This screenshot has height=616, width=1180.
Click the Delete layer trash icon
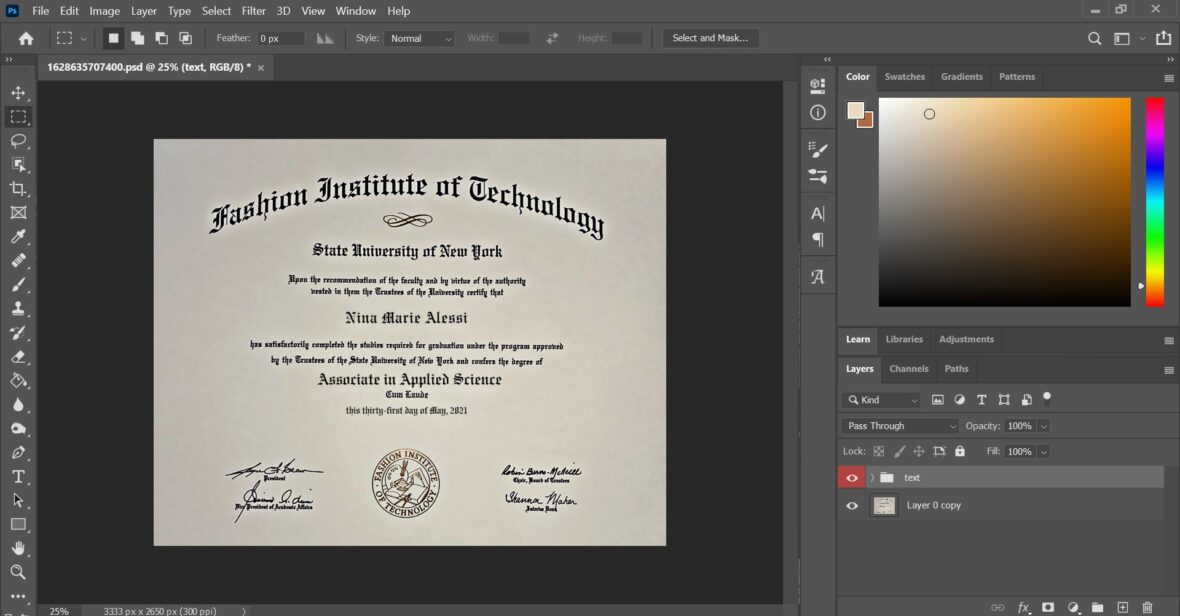point(1148,607)
